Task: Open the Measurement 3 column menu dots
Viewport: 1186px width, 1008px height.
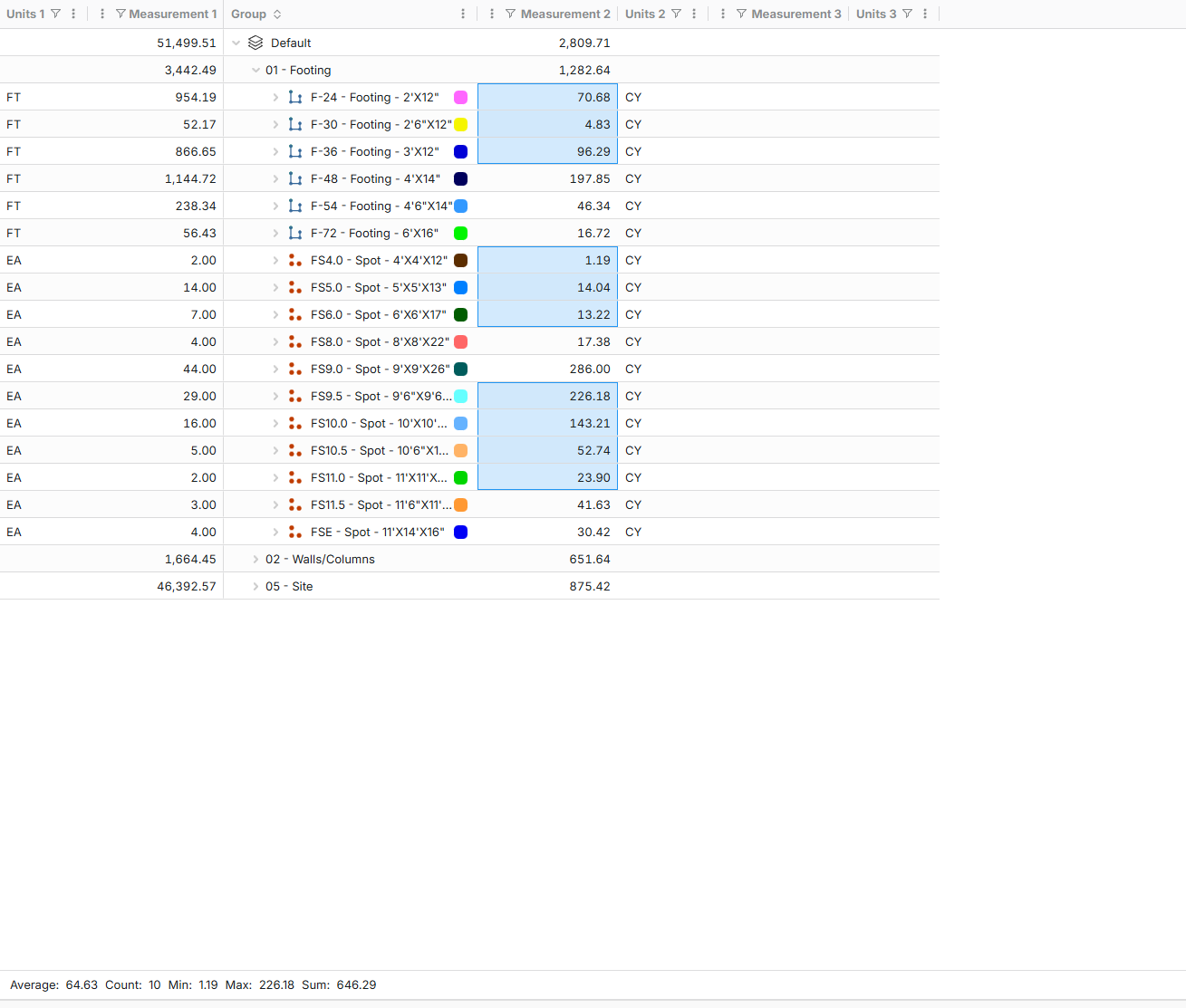Action: coord(722,14)
